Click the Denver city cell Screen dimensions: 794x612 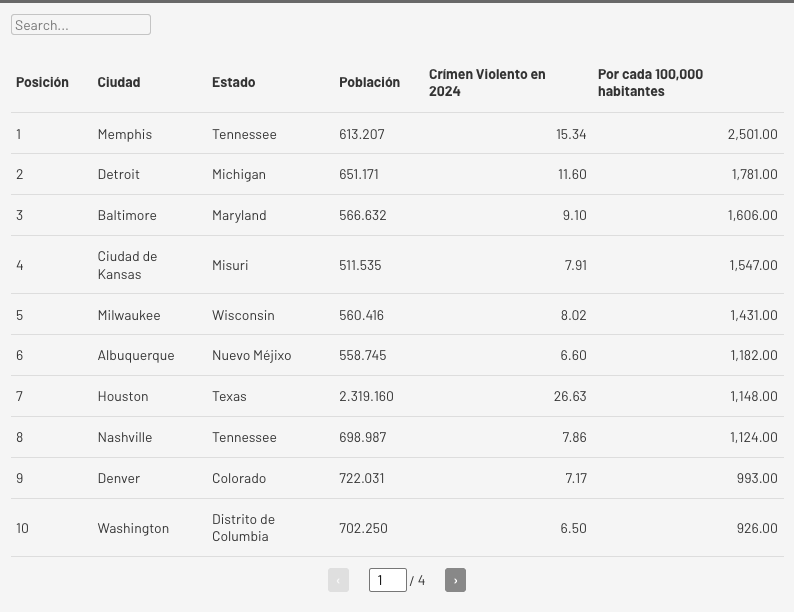click(119, 478)
